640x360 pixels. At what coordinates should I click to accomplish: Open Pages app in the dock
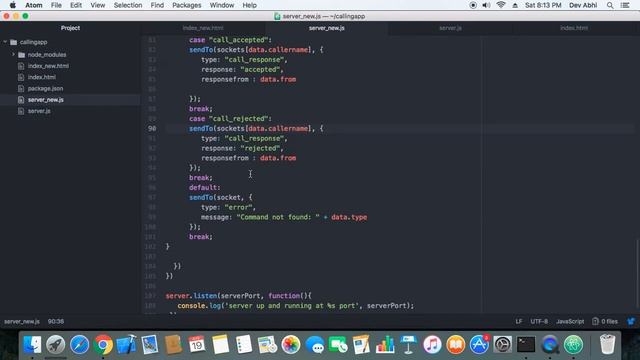click(361, 345)
